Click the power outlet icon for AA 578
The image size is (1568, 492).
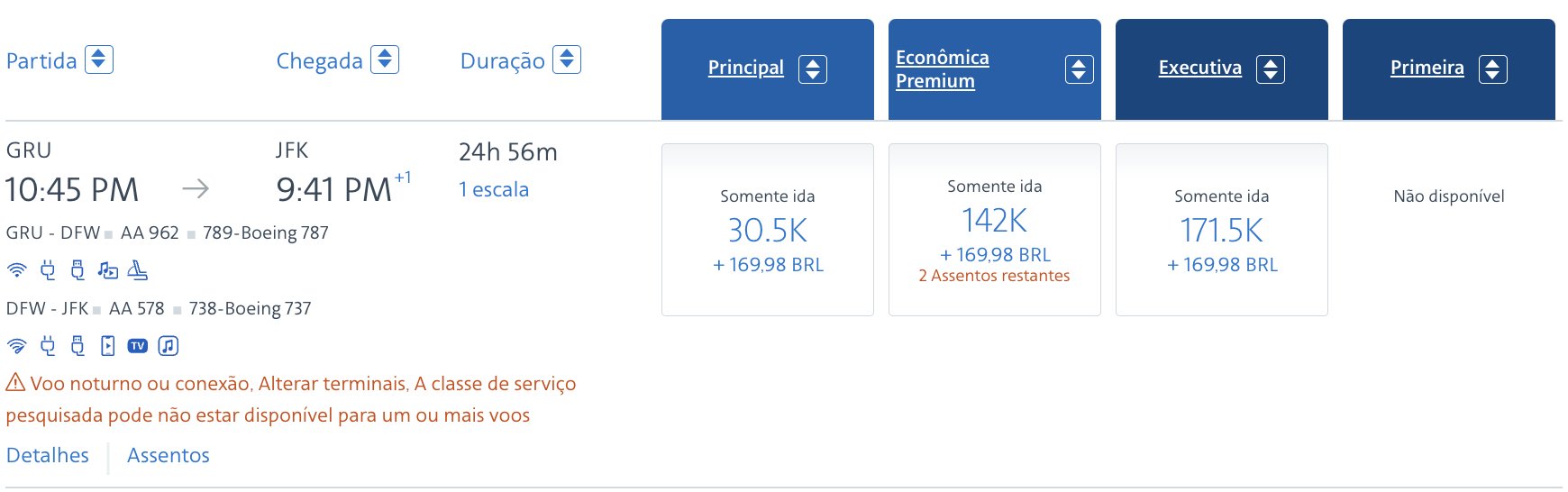tap(48, 345)
